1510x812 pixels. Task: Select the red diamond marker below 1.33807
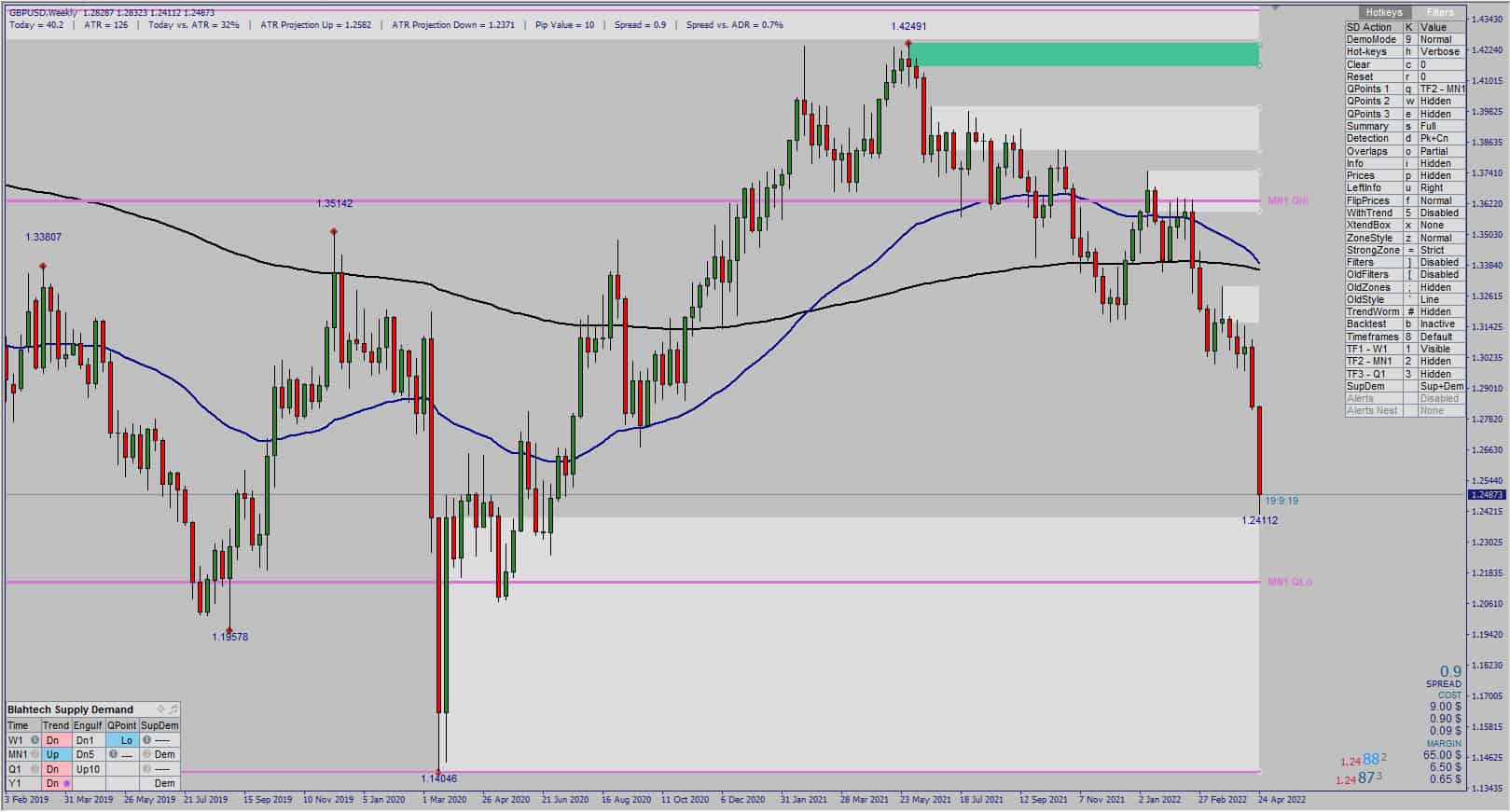pos(43,267)
